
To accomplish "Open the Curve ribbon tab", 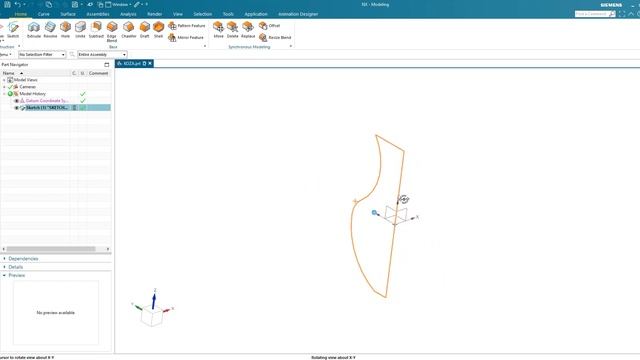I will click(x=44, y=14).
